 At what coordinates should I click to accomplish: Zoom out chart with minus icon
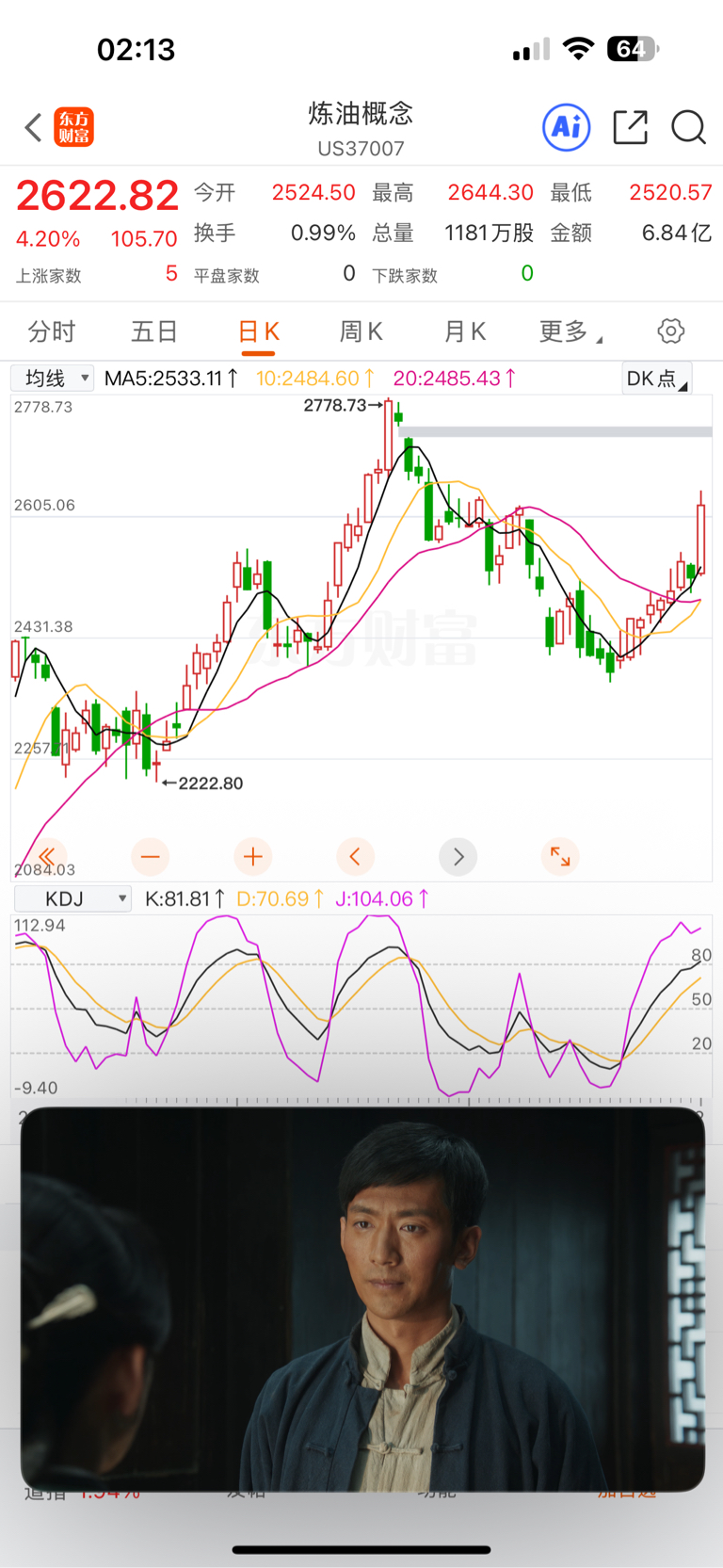pos(150,856)
